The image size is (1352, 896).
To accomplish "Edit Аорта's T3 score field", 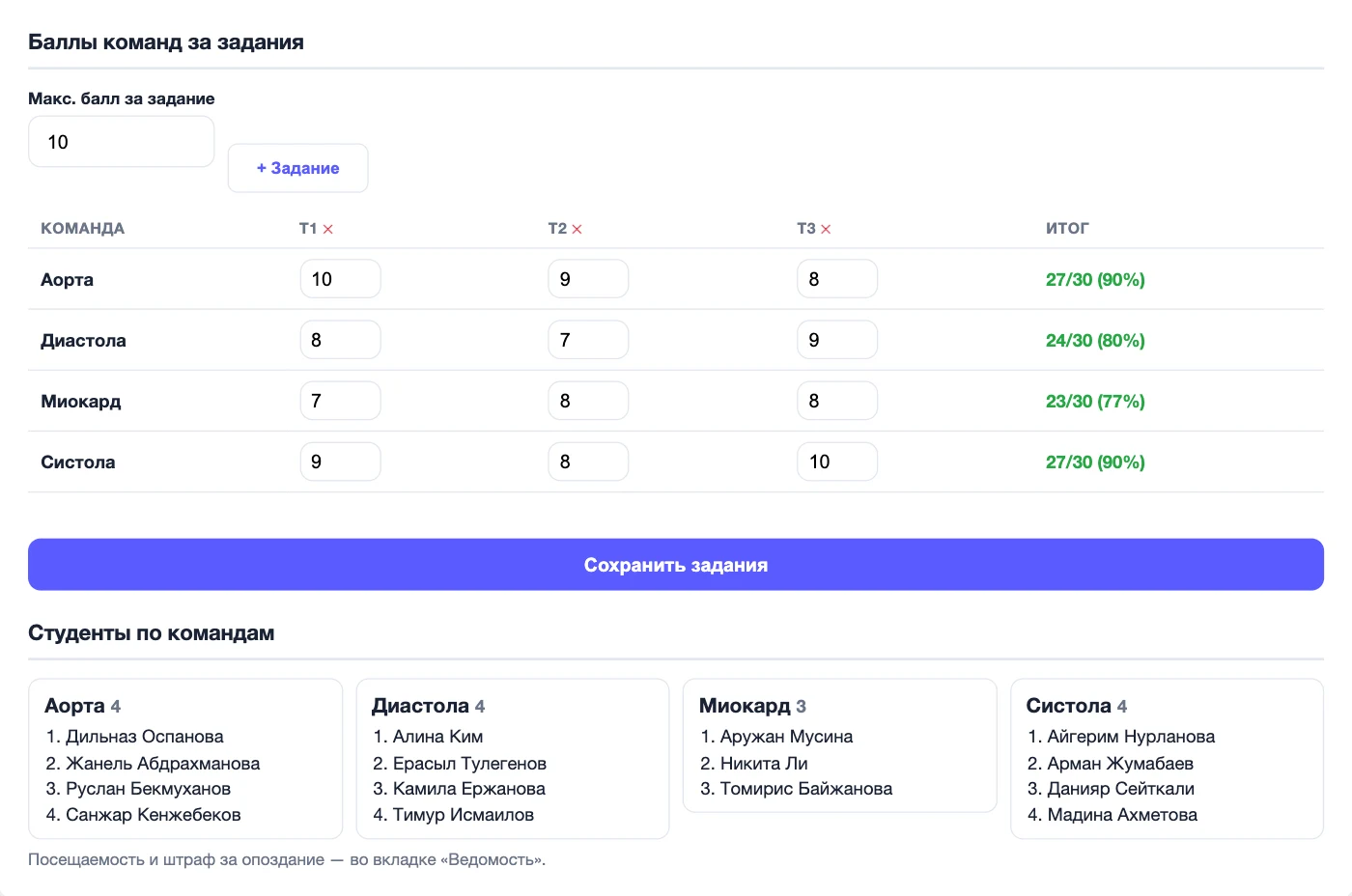I will pyautogui.click(x=837, y=279).
